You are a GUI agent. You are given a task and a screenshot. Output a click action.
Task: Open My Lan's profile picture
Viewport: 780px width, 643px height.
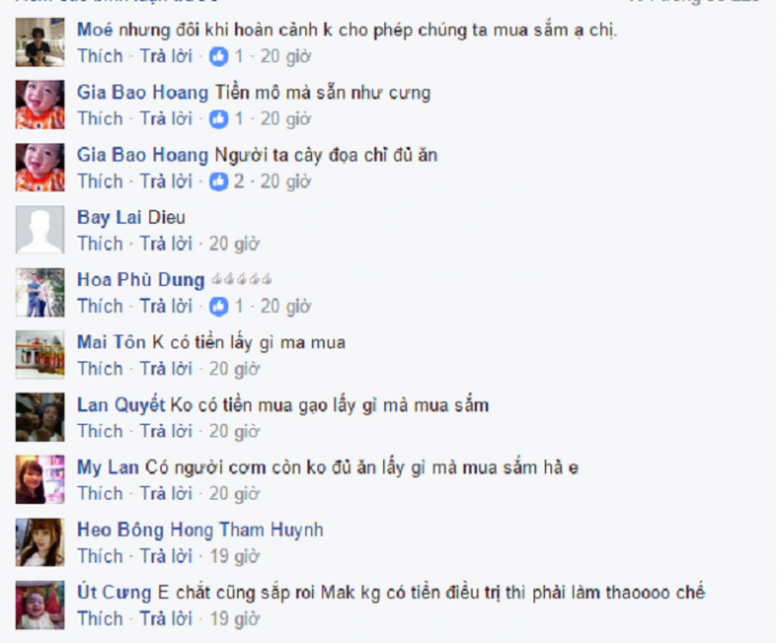40,479
